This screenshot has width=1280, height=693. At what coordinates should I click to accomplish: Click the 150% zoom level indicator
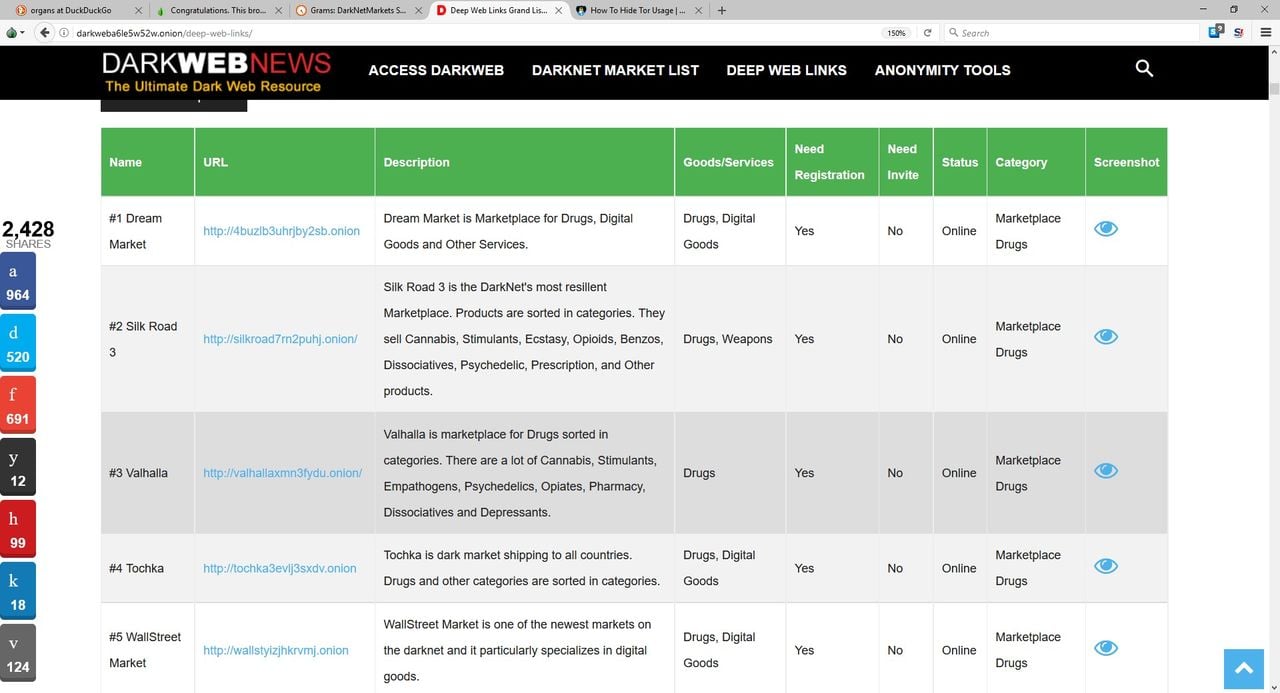(896, 33)
